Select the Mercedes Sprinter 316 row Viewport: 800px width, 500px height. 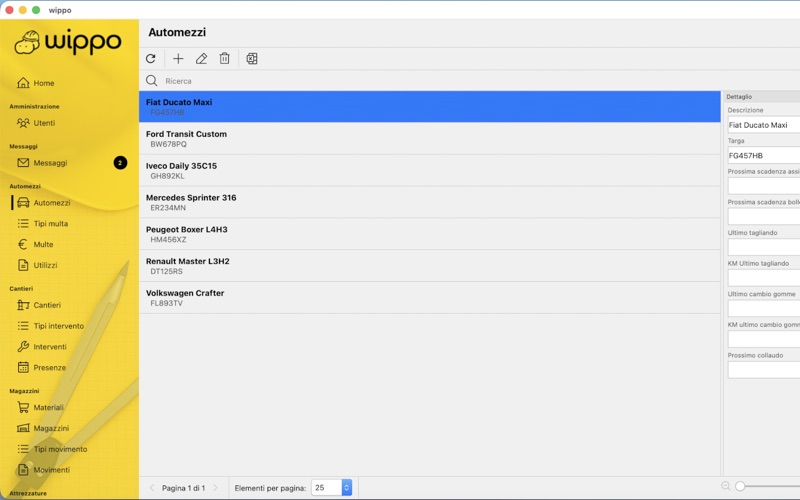(x=430, y=202)
